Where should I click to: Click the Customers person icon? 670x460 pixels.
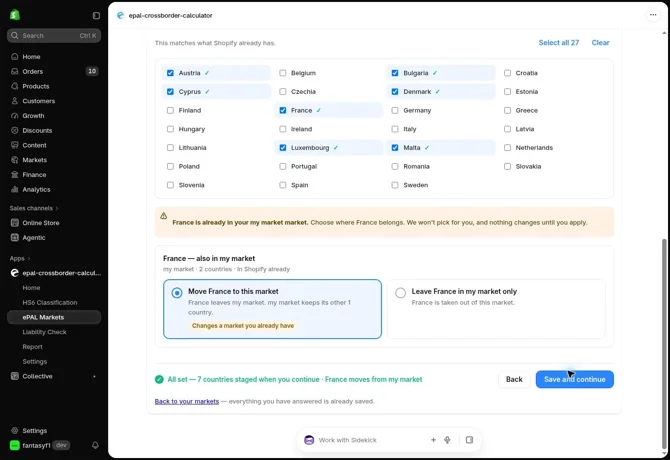click(x=15, y=101)
